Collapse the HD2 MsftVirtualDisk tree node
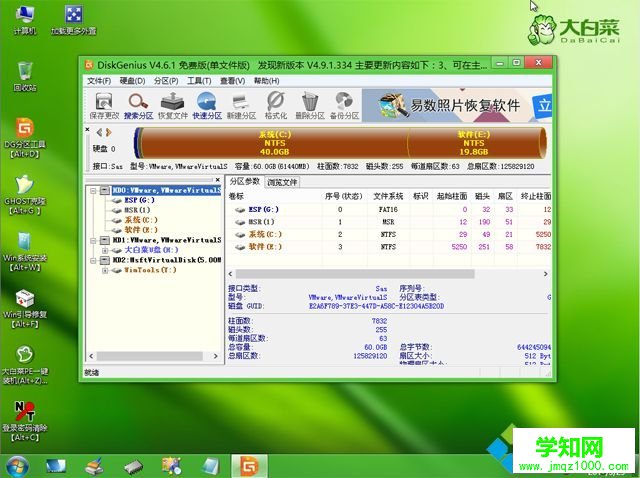 (93, 260)
